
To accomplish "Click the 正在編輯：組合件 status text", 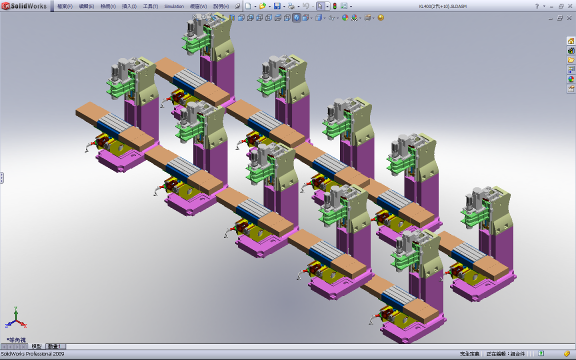I will pos(505,354).
